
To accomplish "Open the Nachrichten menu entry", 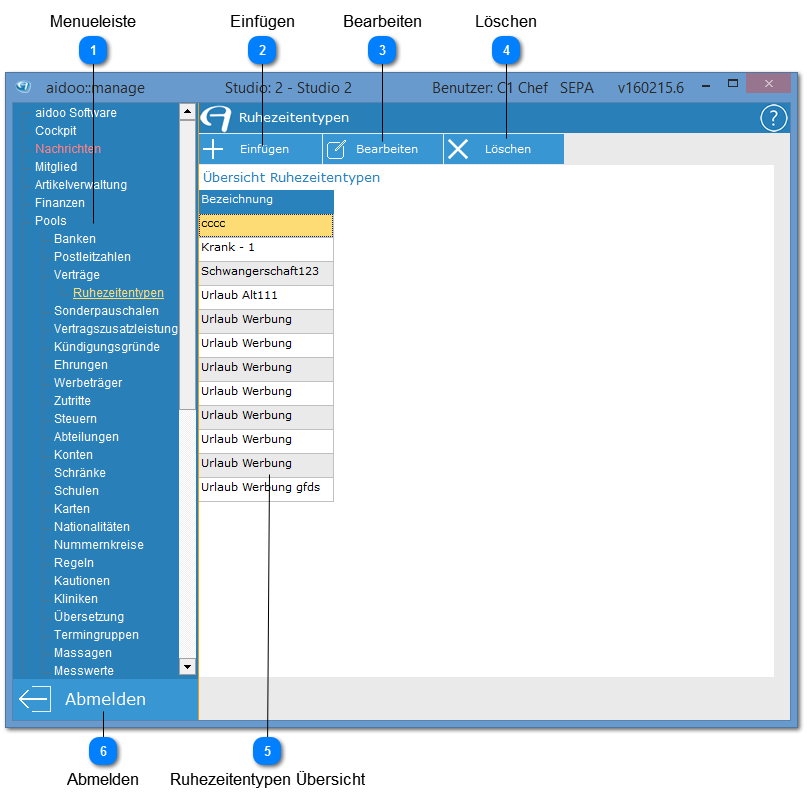I will point(68,149).
